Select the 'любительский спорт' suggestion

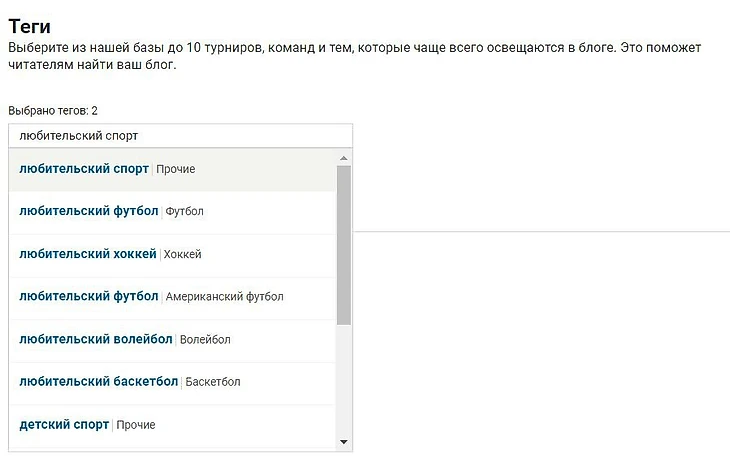tap(84, 169)
